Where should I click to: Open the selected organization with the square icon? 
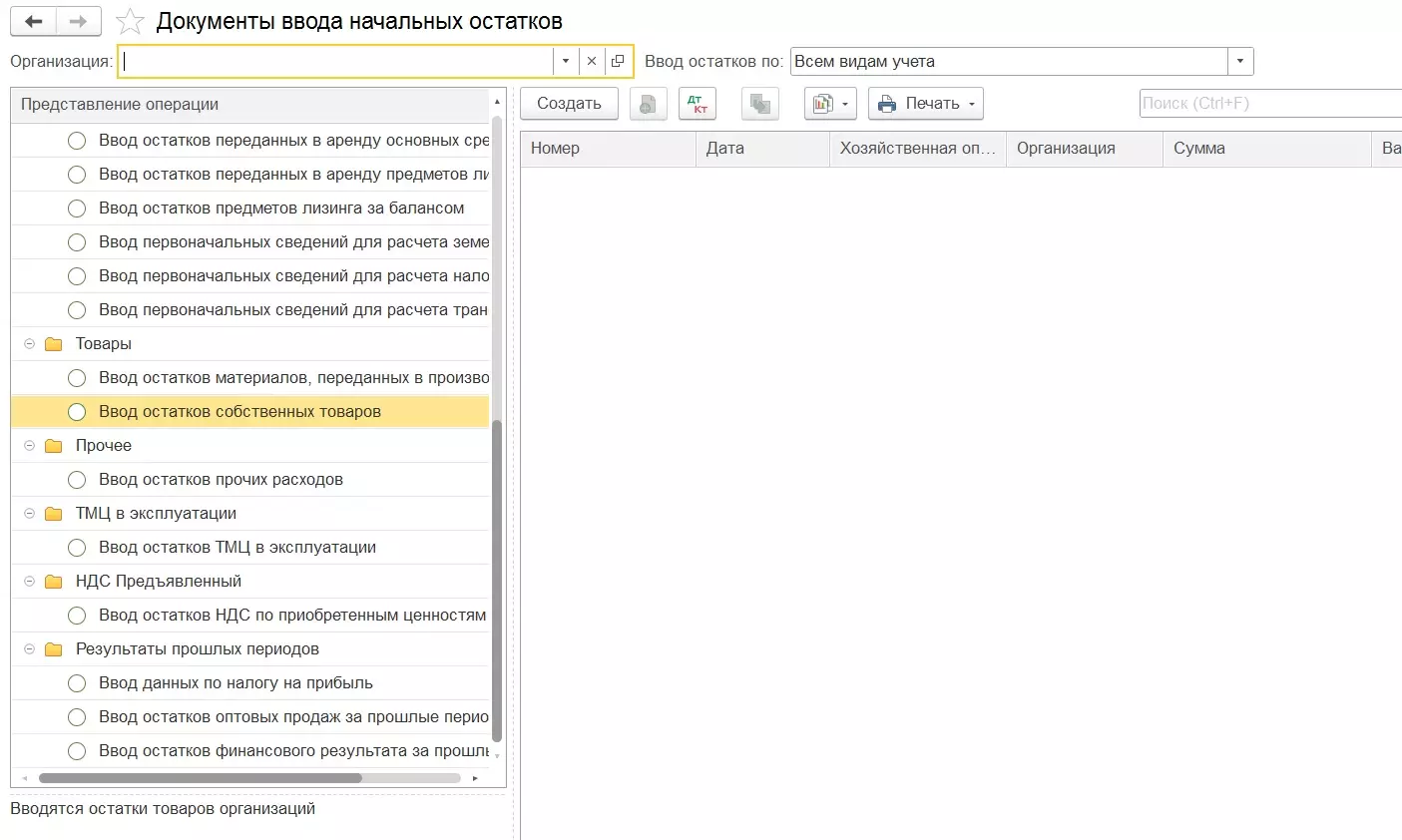618,61
